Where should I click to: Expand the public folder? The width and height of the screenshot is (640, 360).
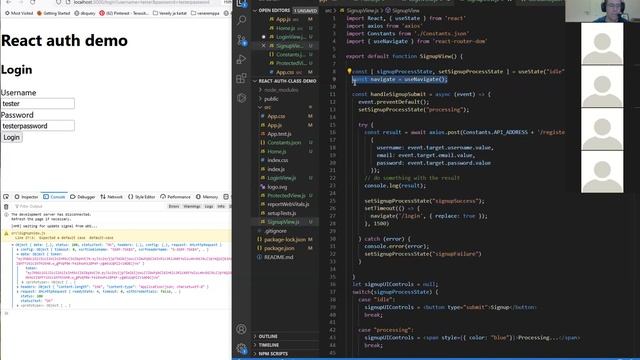[271, 99]
